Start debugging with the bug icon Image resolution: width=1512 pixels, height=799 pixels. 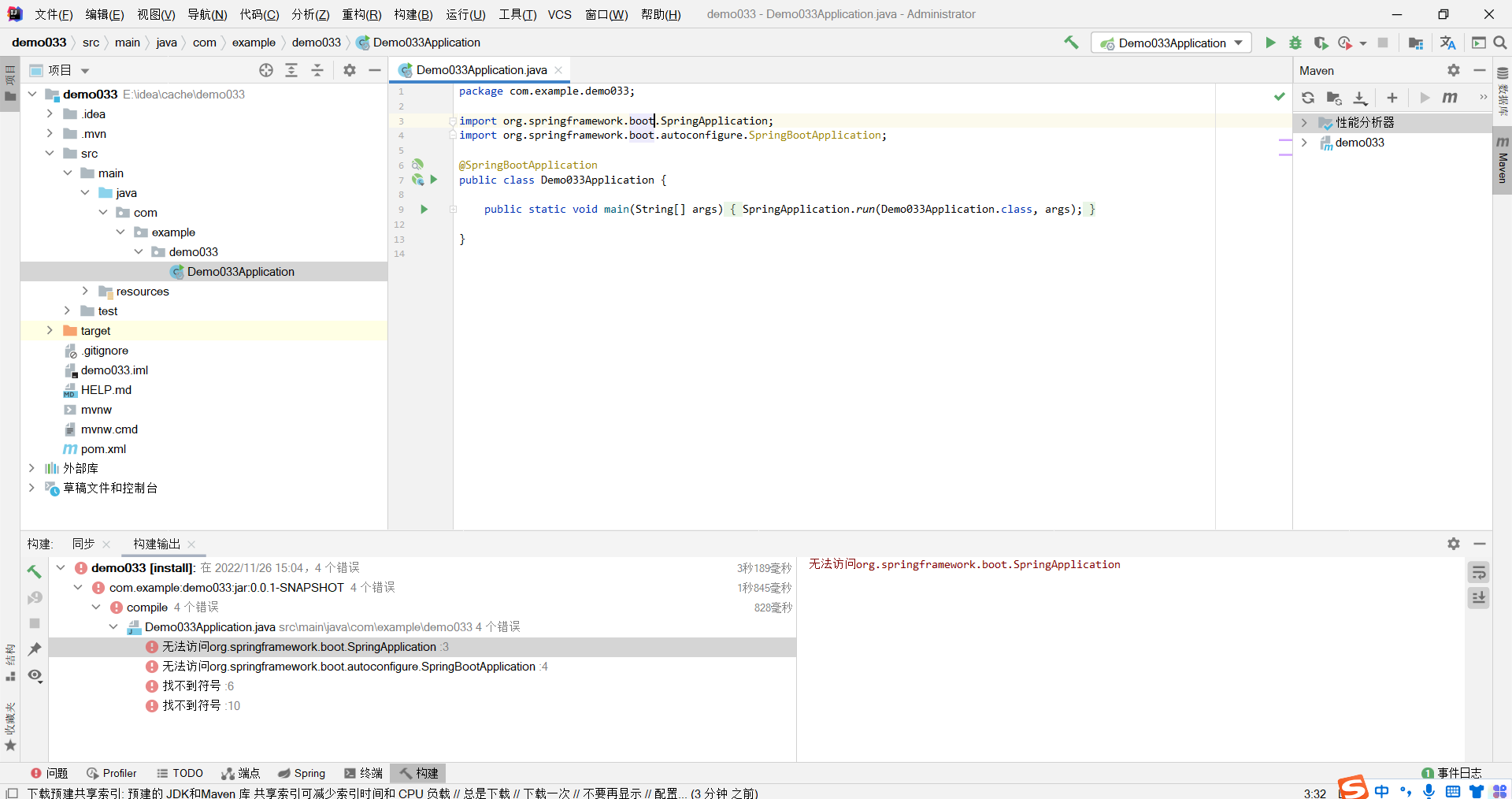coord(1295,43)
